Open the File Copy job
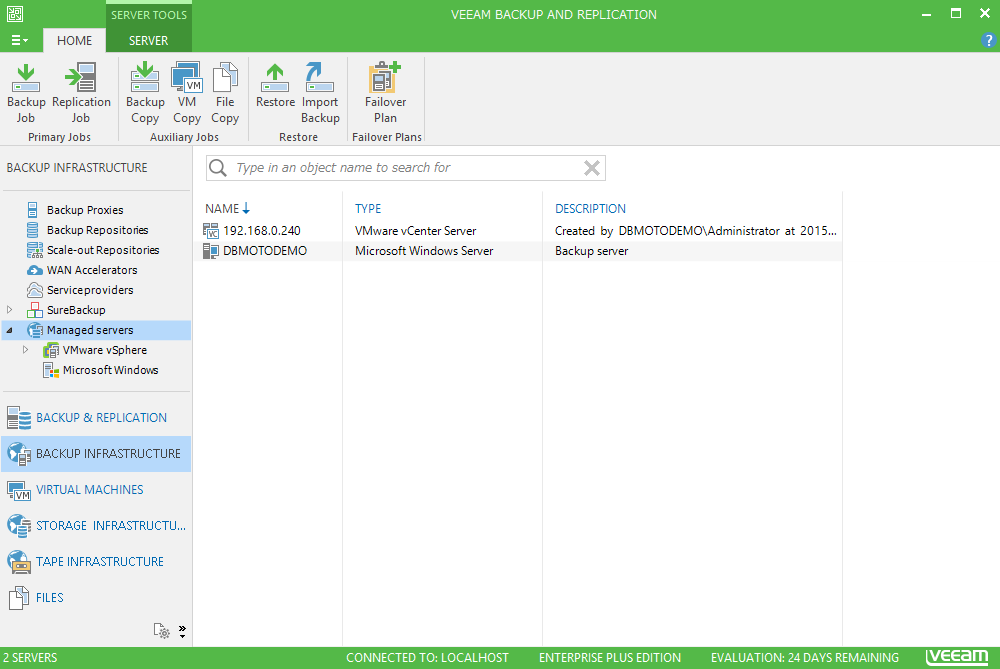The height and width of the screenshot is (669, 1000). (x=225, y=93)
